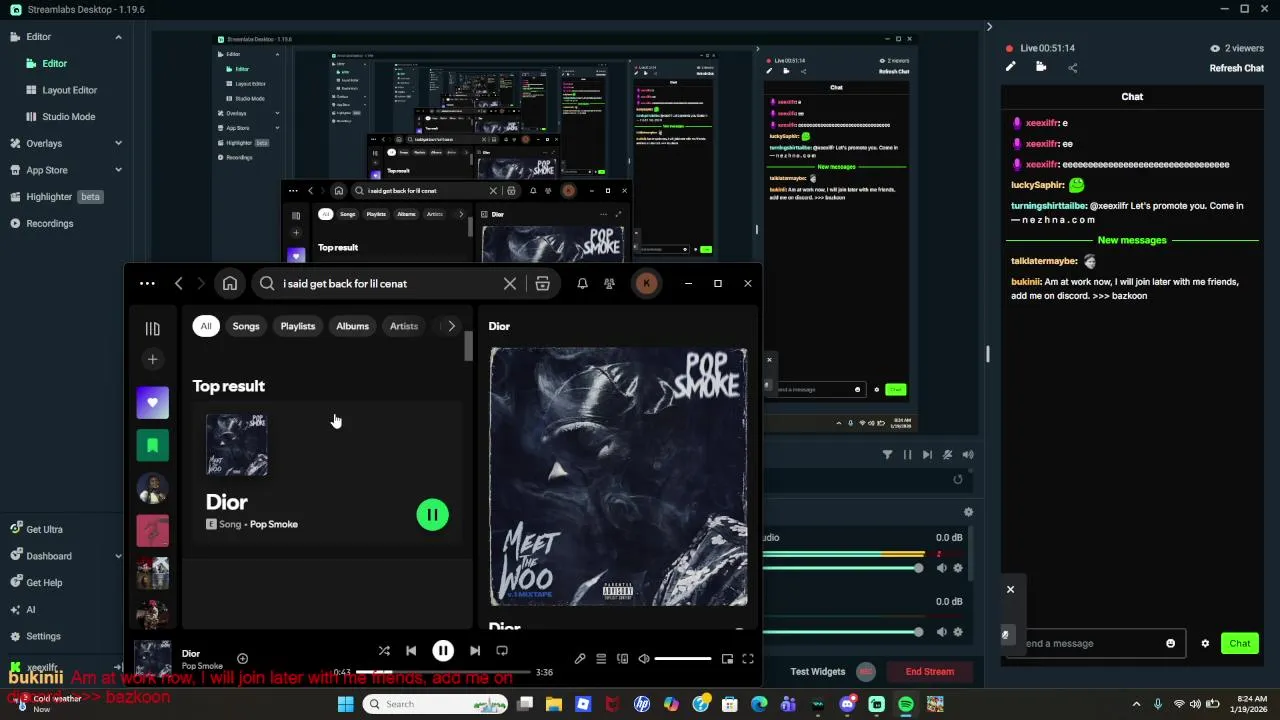Open Spotify play queue icon
The width and height of the screenshot is (1280, 720).
click(601, 659)
